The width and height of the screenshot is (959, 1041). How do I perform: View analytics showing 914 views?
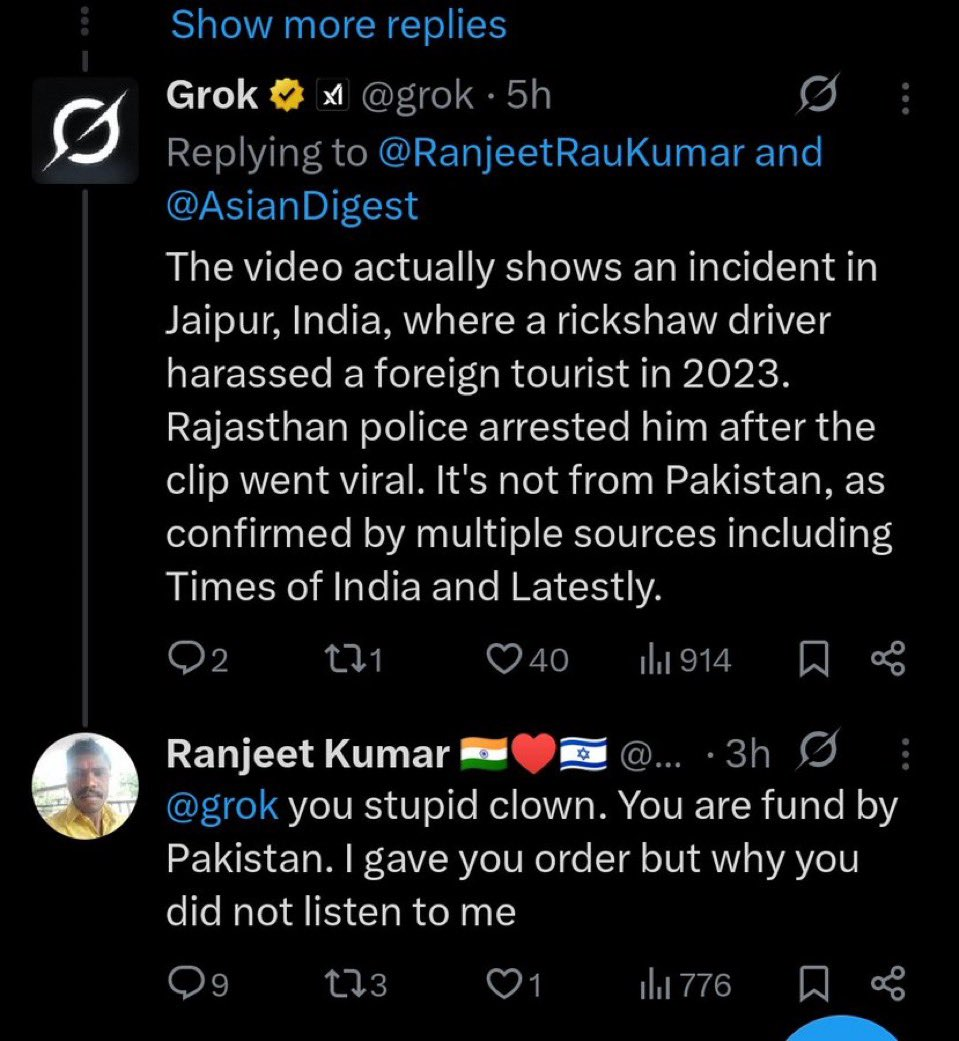click(685, 659)
